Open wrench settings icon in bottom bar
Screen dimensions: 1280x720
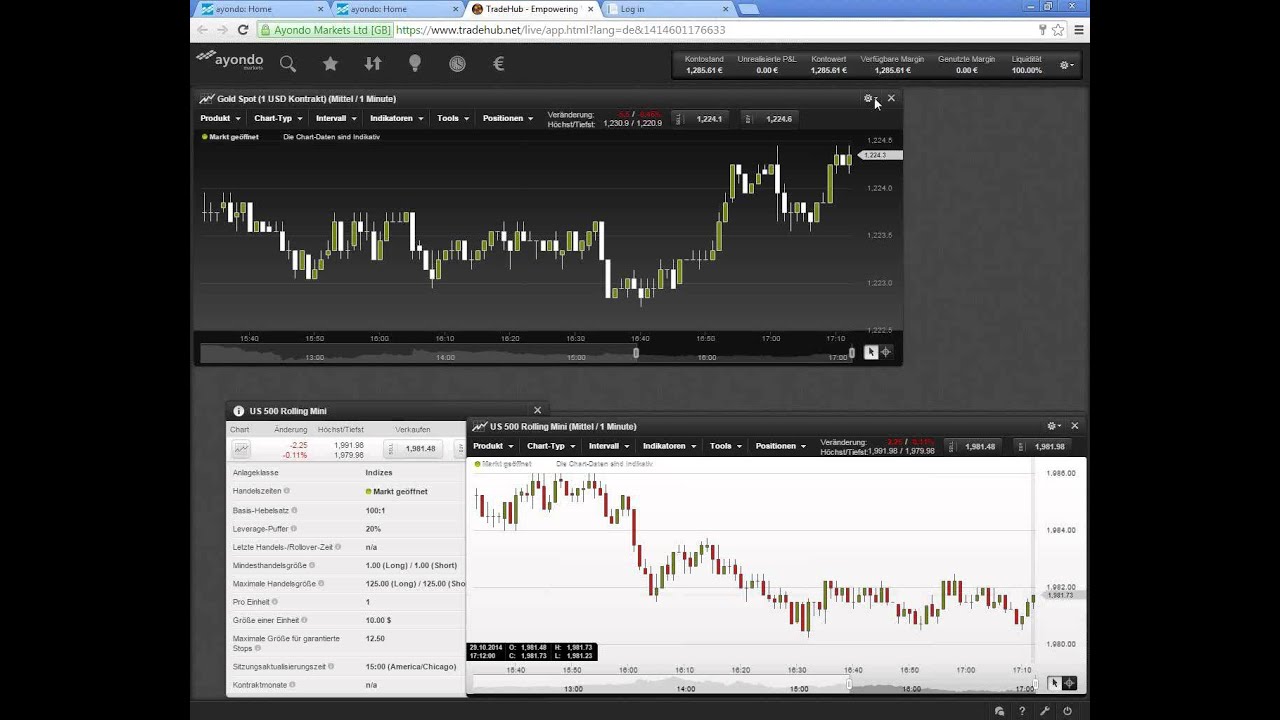pyautogui.click(x=1045, y=711)
